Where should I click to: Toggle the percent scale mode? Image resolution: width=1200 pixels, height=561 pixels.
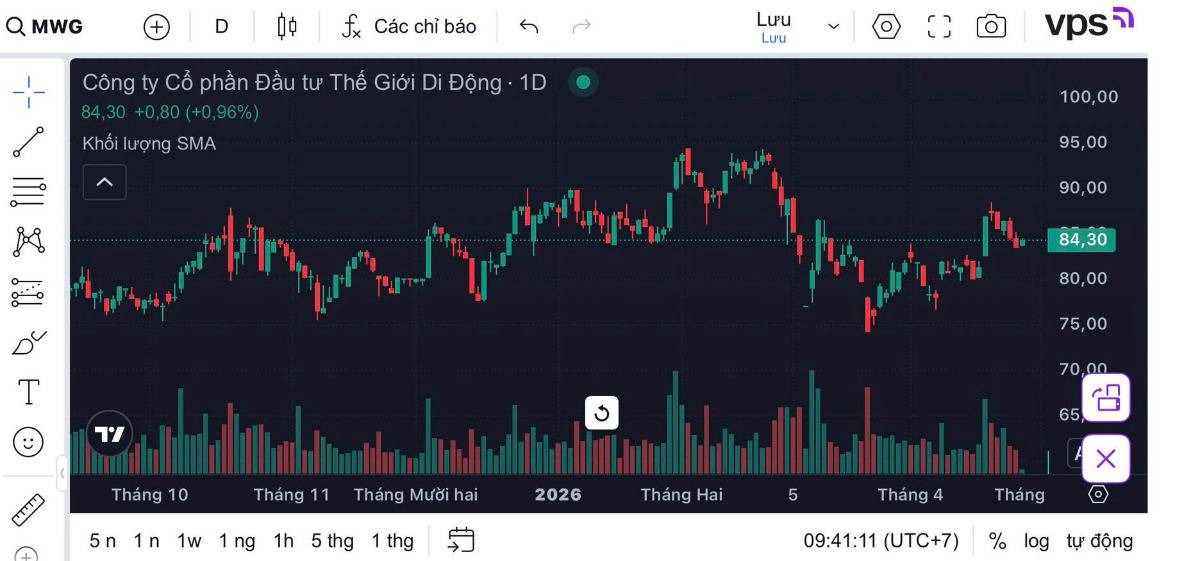[997, 541]
